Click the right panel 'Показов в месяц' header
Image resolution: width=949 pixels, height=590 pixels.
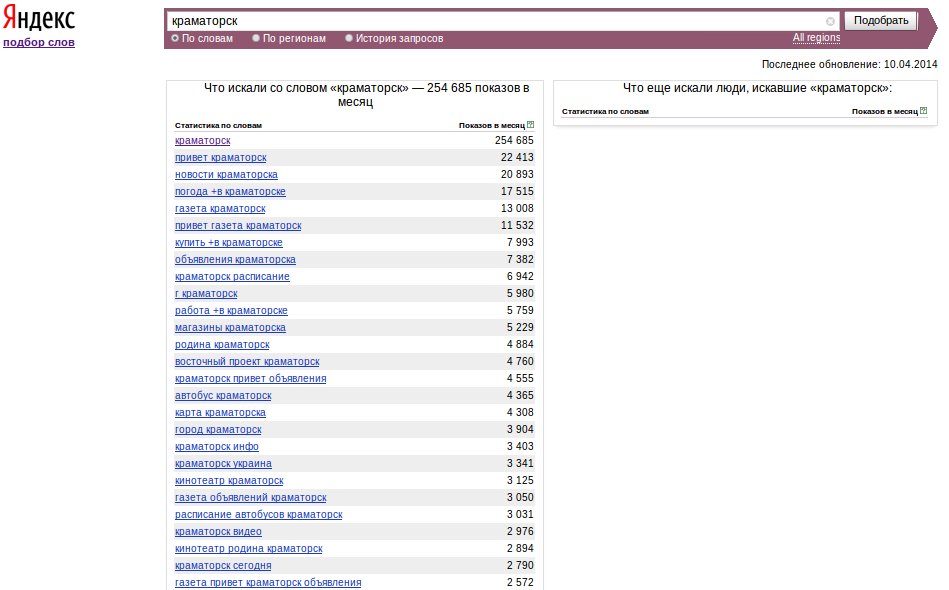885,111
